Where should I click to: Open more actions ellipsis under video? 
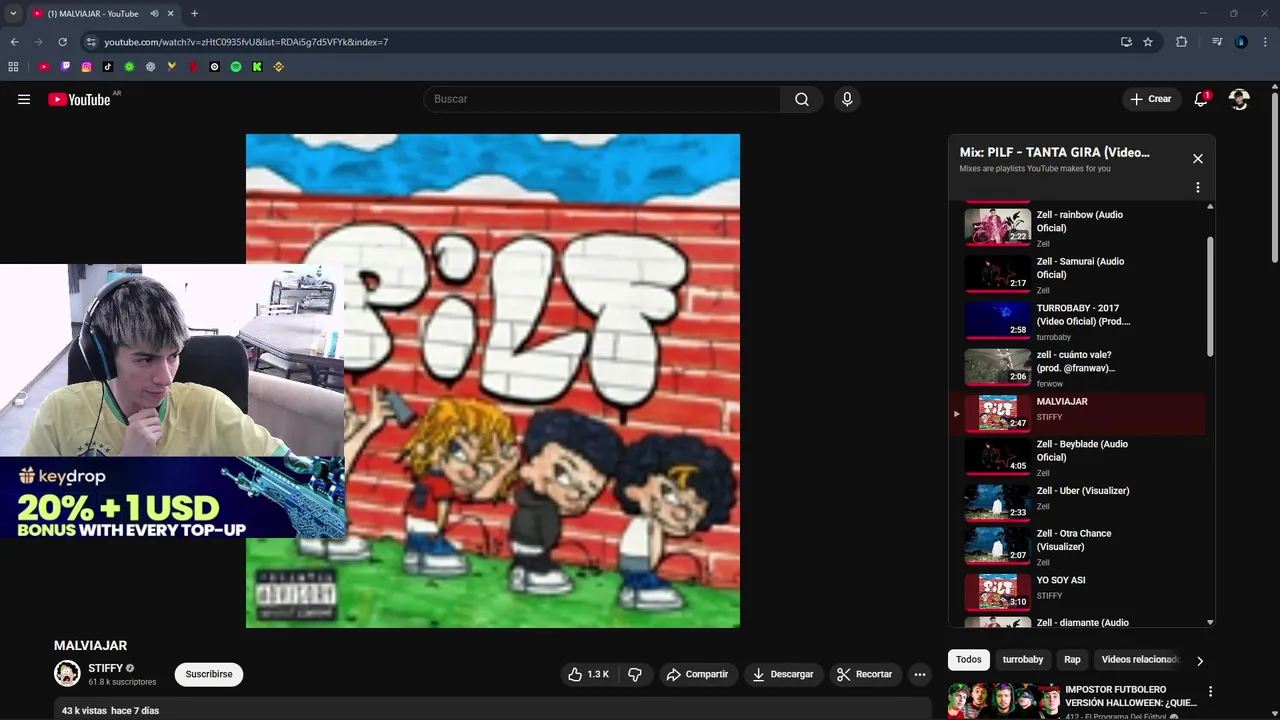[920, 674]
